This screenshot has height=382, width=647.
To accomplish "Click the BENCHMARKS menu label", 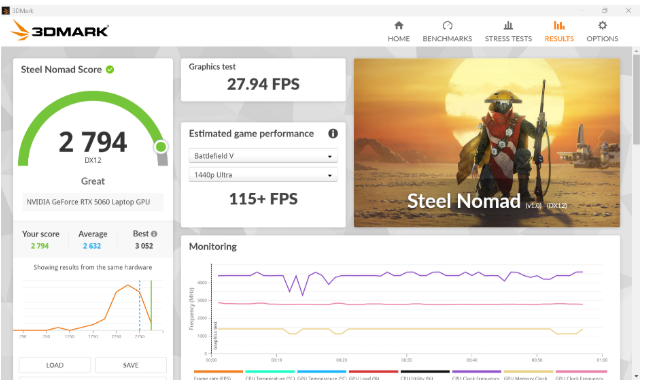I will tap(447, 39).
